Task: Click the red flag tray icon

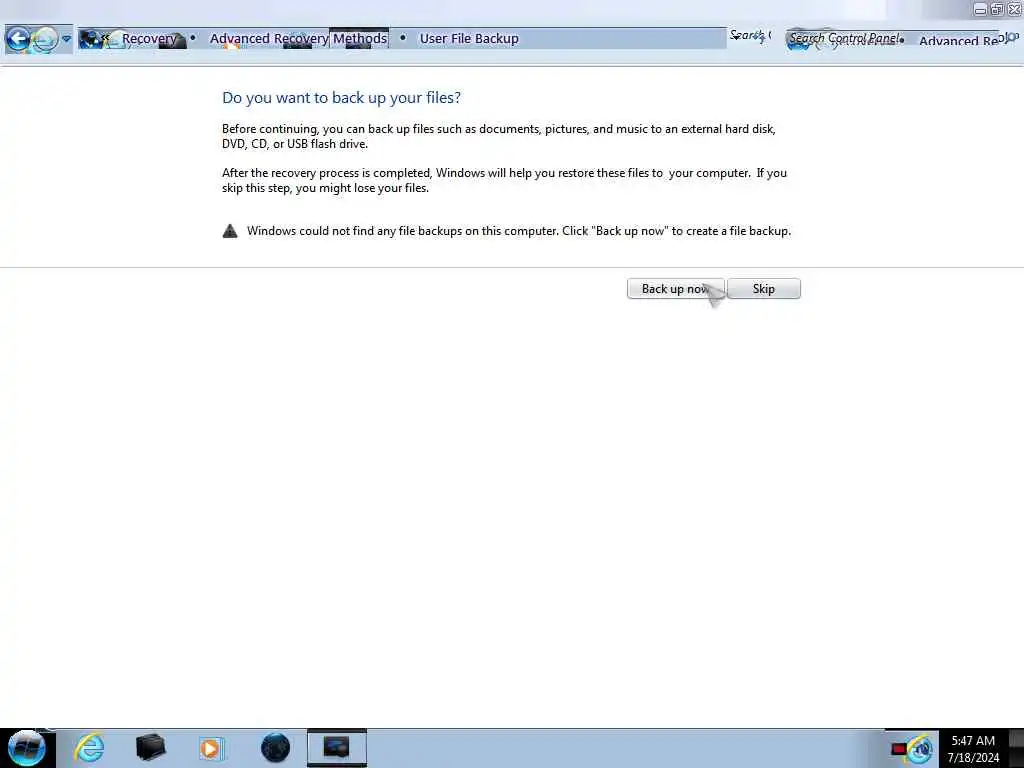Action: (x=899, y=749)
